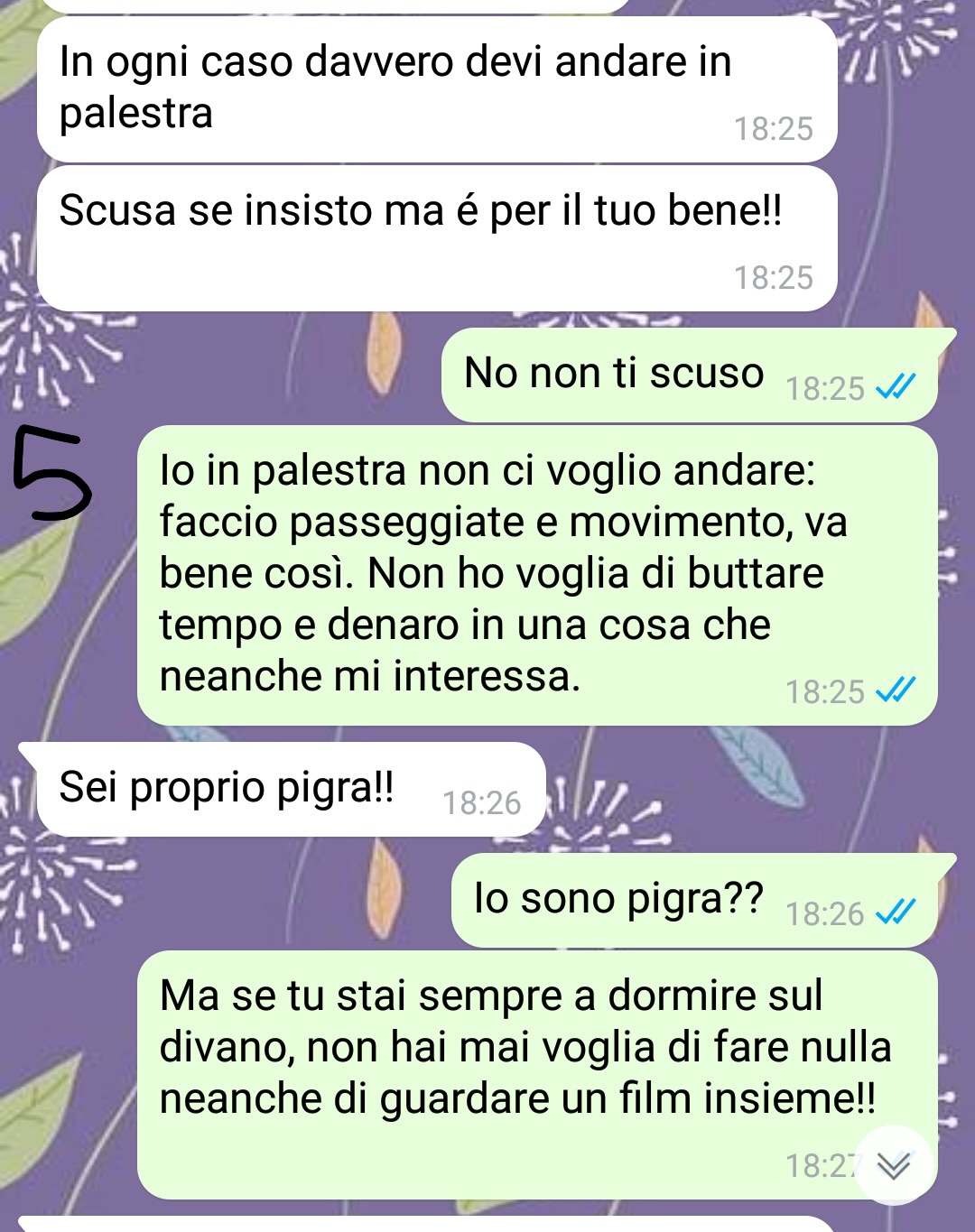Tap read receipt ticks on 'No non ti scuso'
The width and height of the screenshot is (975, 1232).
click(x=896, y=387)
